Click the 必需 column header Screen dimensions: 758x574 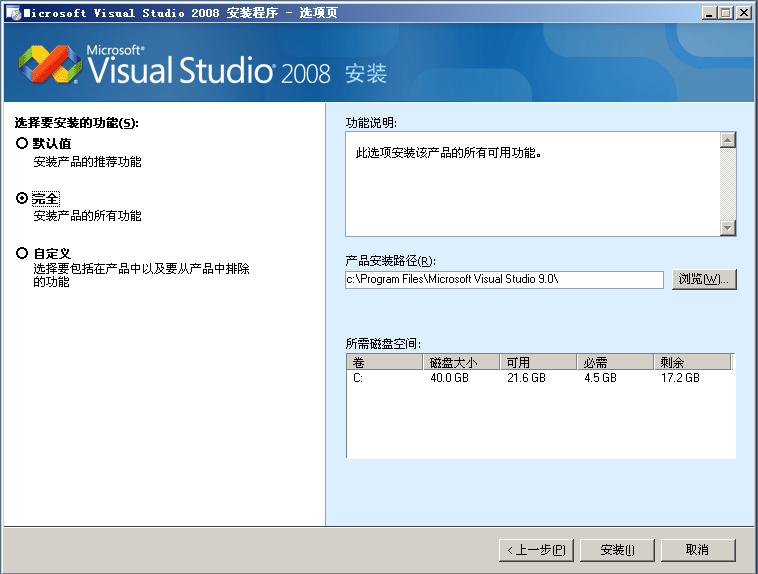(615, 362)
